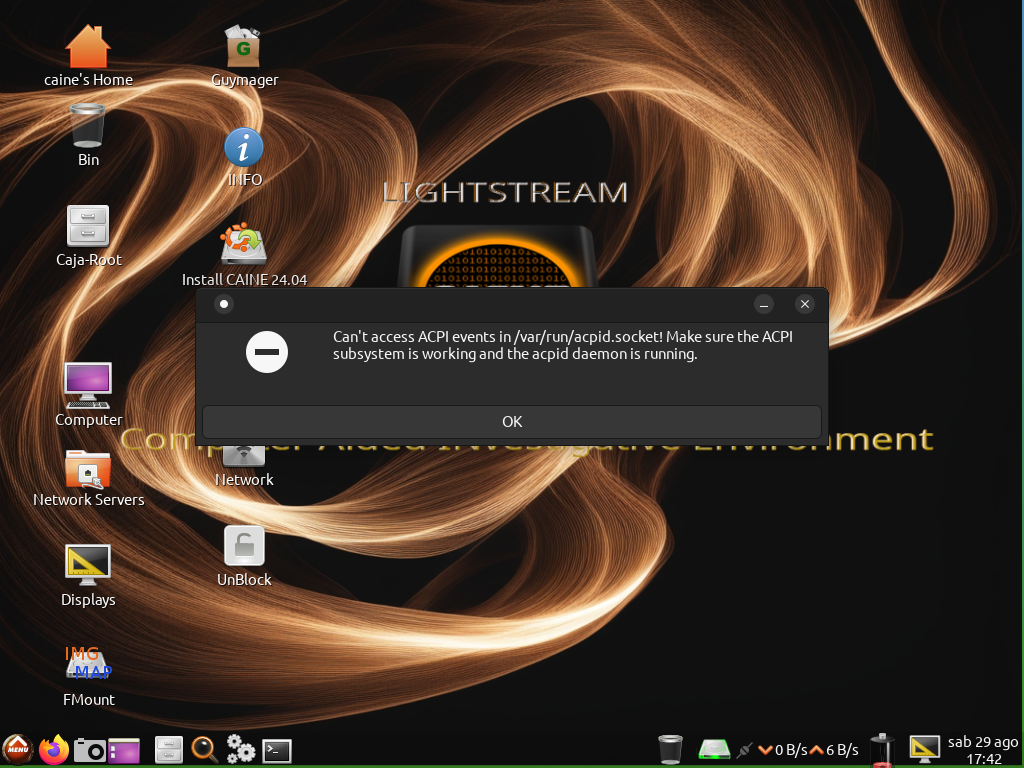
Task: Open the Bin desktop icon
Action: coord(88,136)
